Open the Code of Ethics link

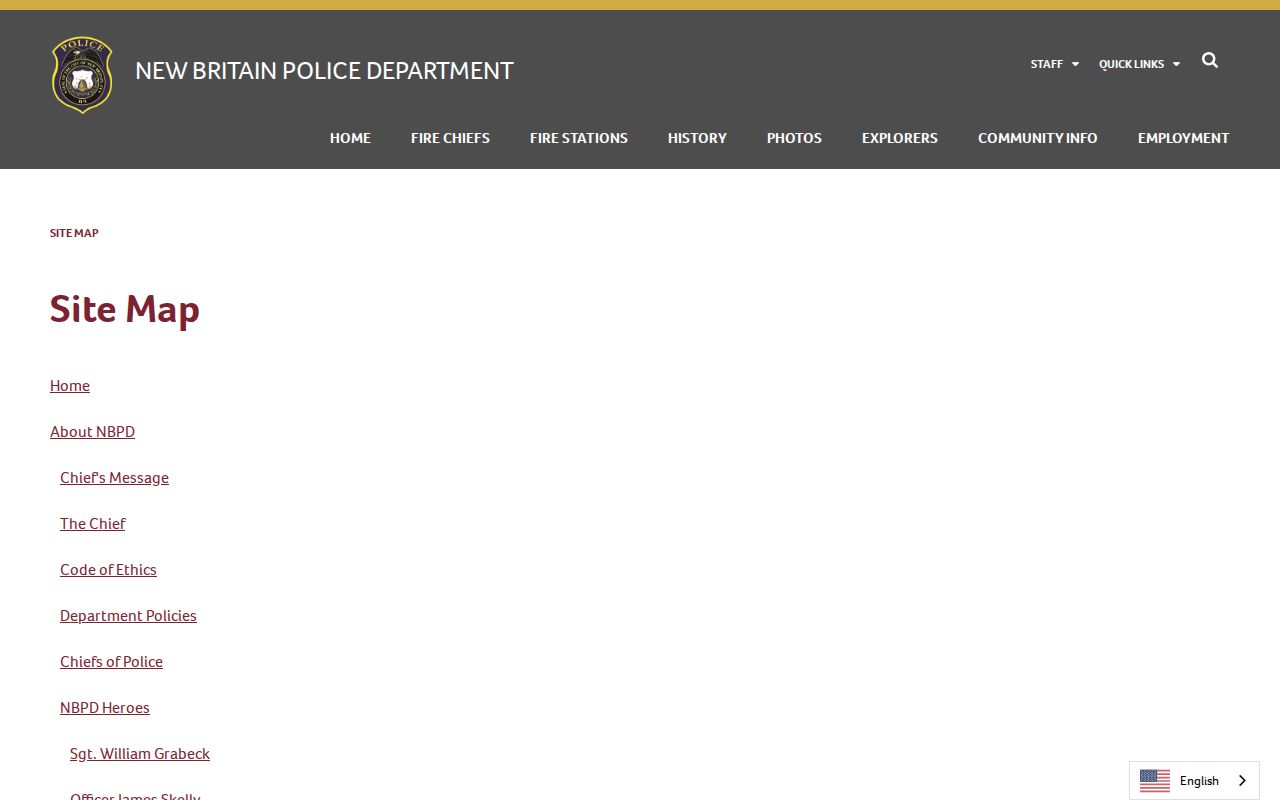coord(108,570)
